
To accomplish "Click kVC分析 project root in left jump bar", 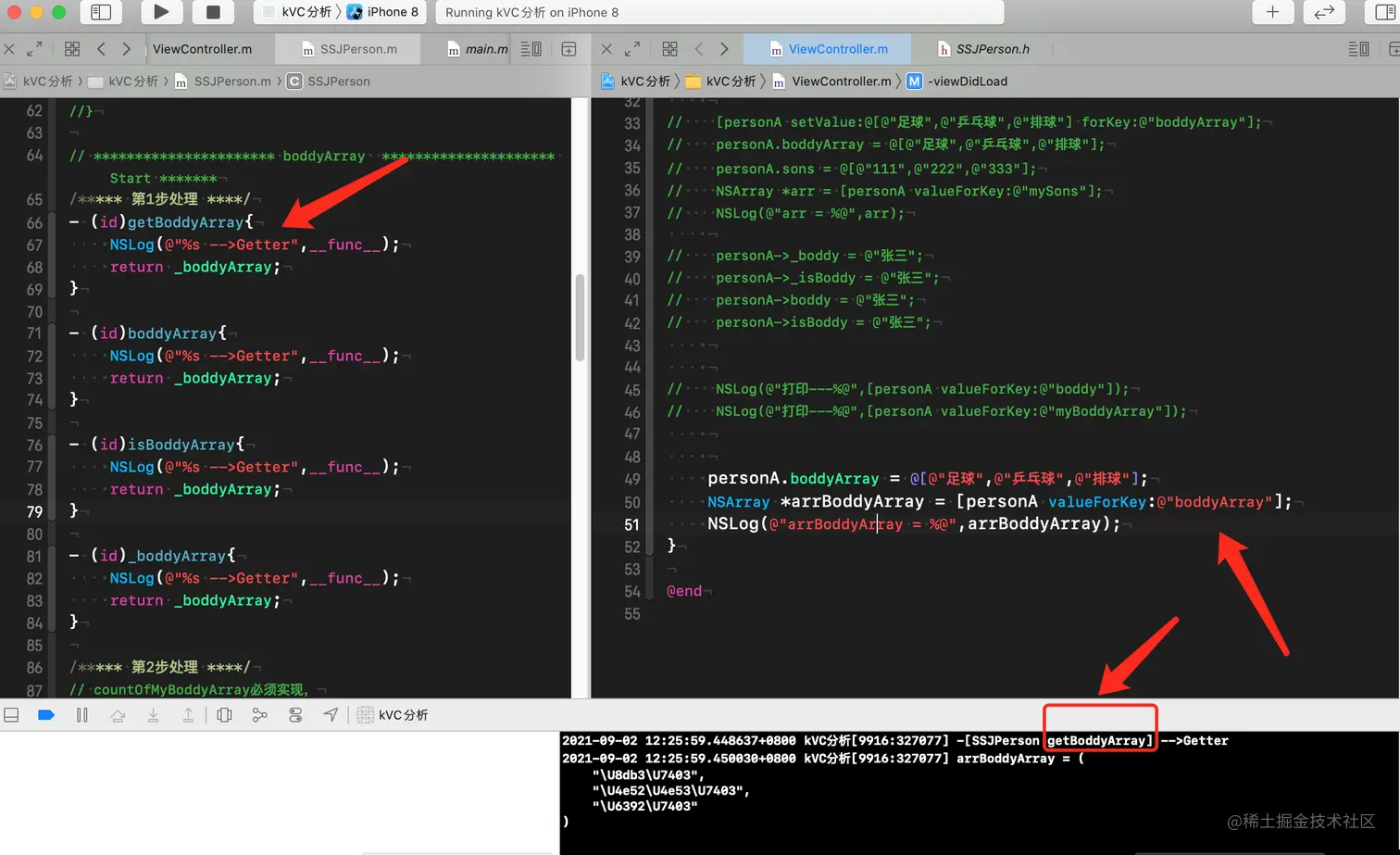I will pyautogui.click(x=38, y=82).
